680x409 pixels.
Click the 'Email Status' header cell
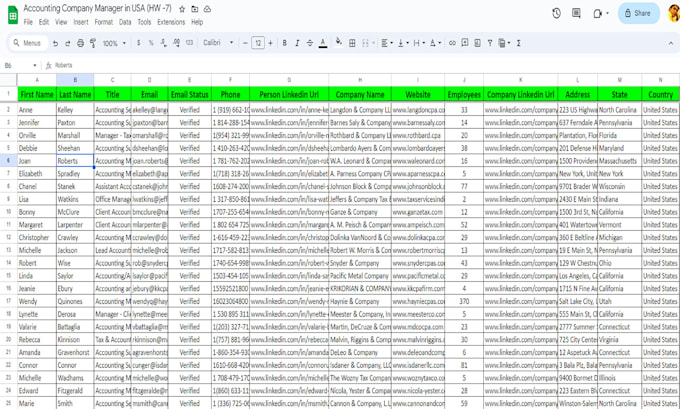coord(190,95)
